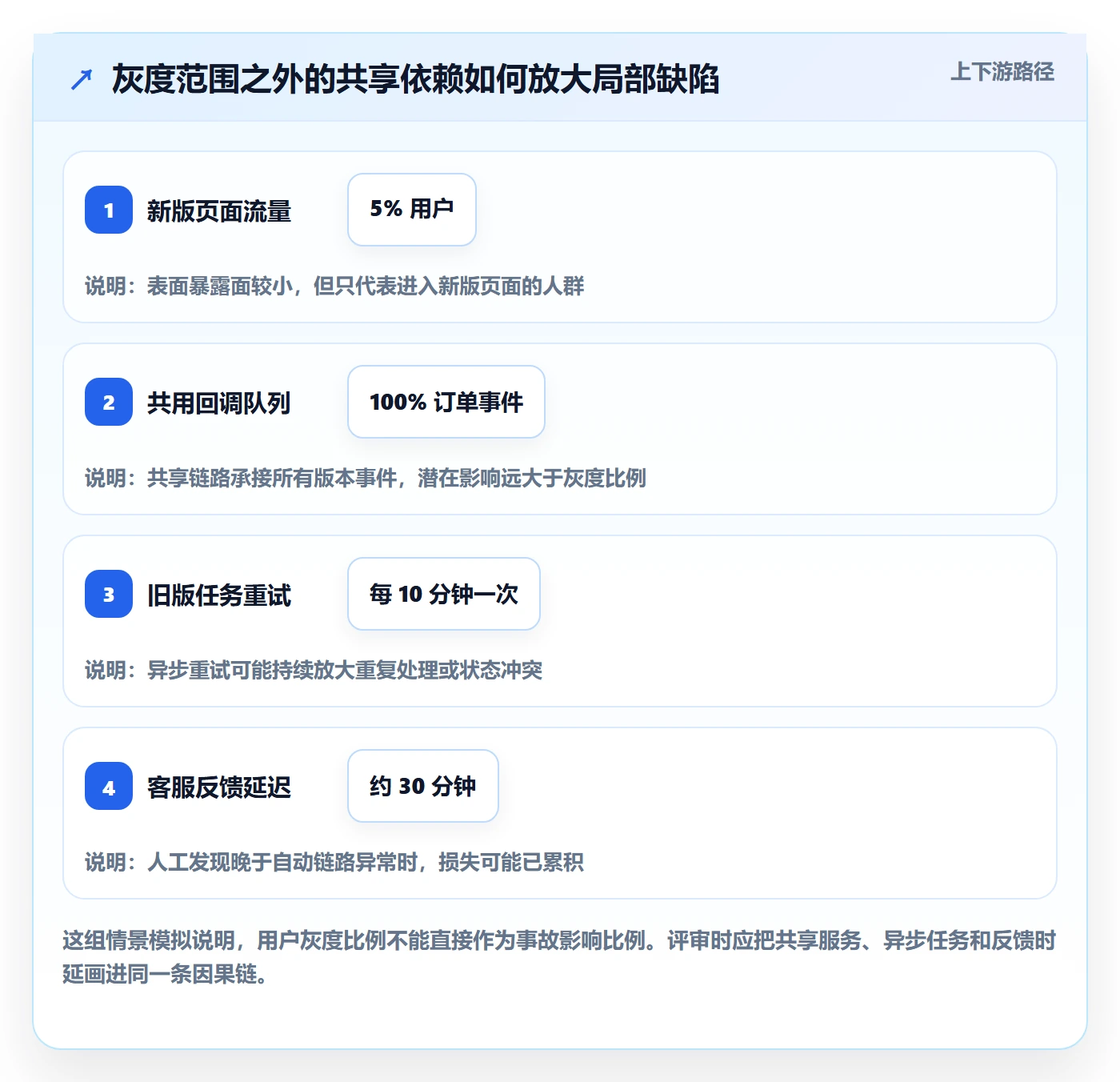Click the 5% 用户 value chip
The image size is (1120, 1082).
pos(412,210)
